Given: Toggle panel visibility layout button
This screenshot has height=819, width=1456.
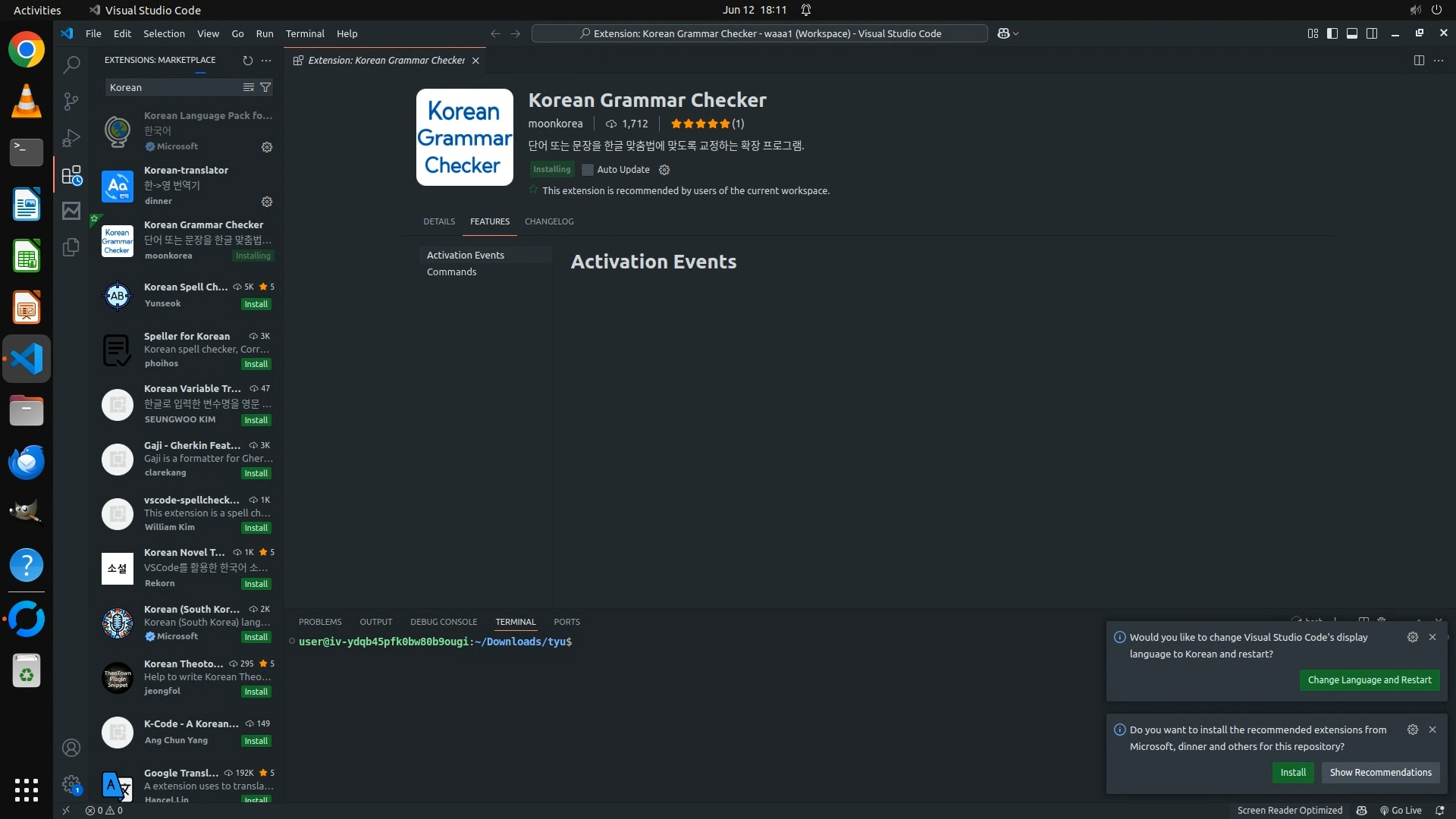Looking at the screenshot, I should [x=1352, y=33].
